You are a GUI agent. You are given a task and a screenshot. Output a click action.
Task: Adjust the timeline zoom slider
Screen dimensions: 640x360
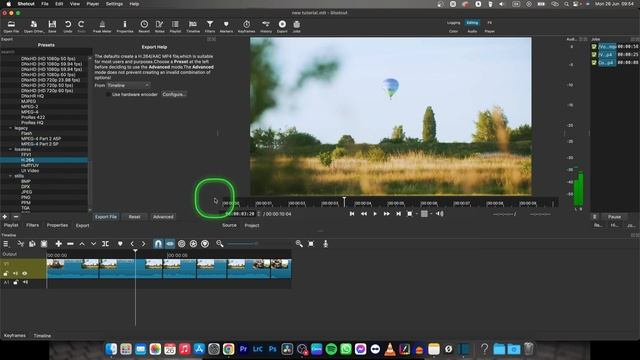click(x=259, y=244)
